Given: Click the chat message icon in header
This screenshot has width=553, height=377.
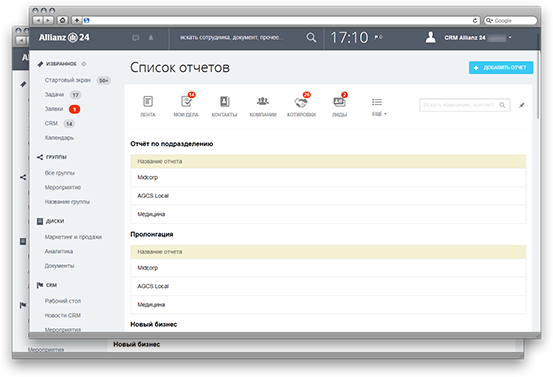Looking at the screenshot, I should [x=135, y=38].
